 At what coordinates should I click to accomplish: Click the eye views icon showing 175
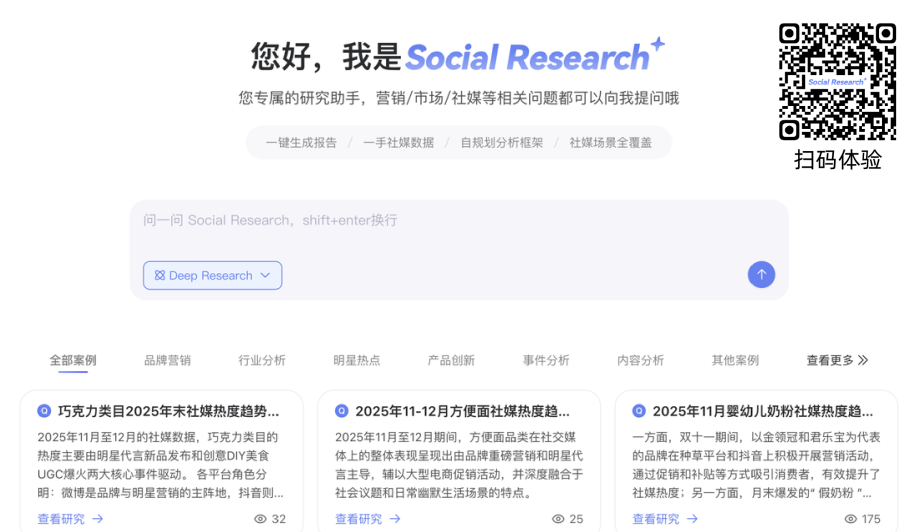[850, 519]
